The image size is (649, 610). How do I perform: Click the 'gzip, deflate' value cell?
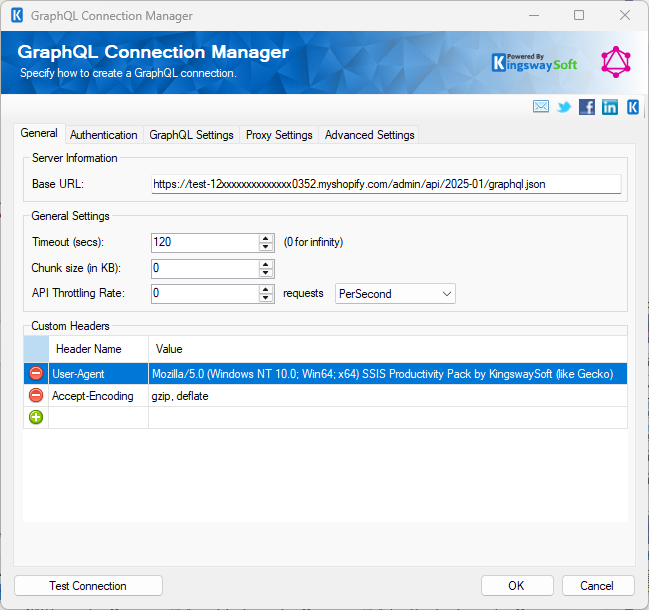point(388,396)
